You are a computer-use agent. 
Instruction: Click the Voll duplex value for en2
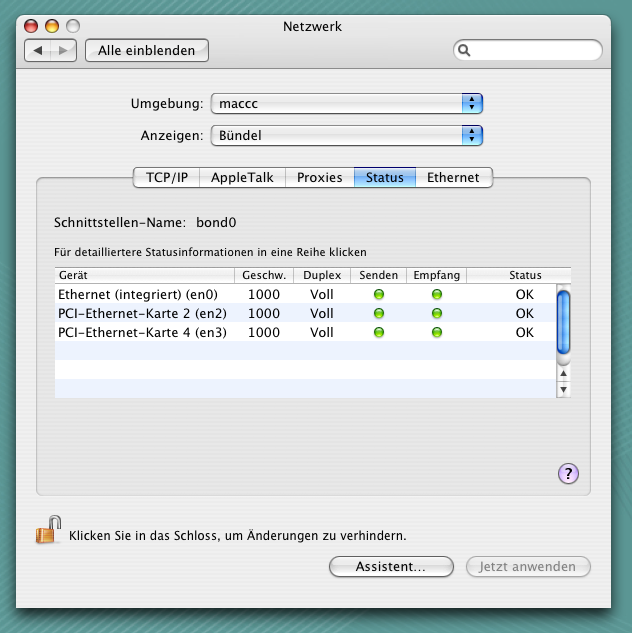click(x=322, y=313)
